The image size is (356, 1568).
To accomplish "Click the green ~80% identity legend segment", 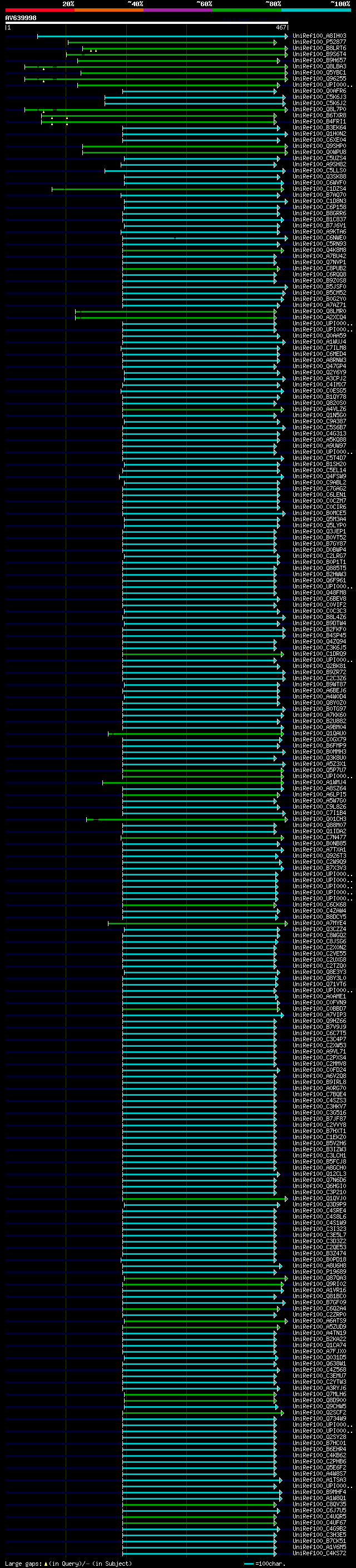I will 246,10.
